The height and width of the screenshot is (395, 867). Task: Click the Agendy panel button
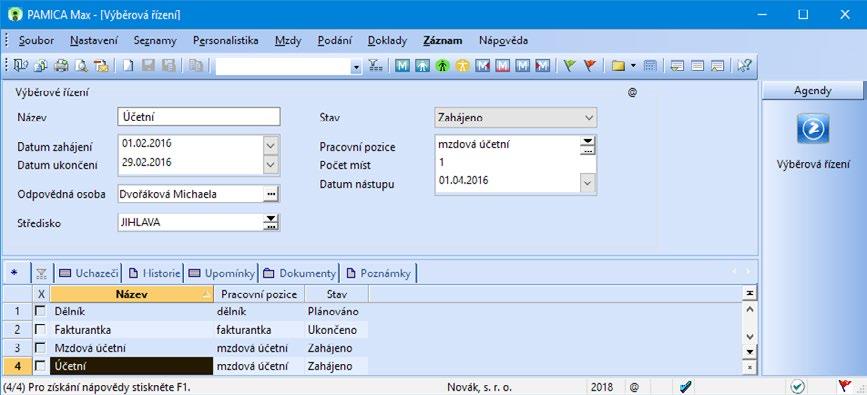coord(812,91)
